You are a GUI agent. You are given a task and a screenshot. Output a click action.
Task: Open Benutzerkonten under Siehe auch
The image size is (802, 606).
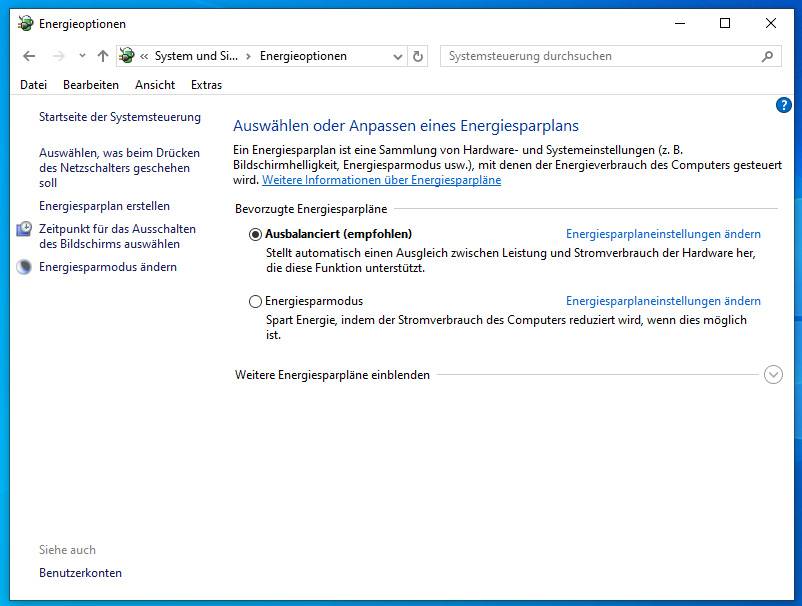pos(80,573)
